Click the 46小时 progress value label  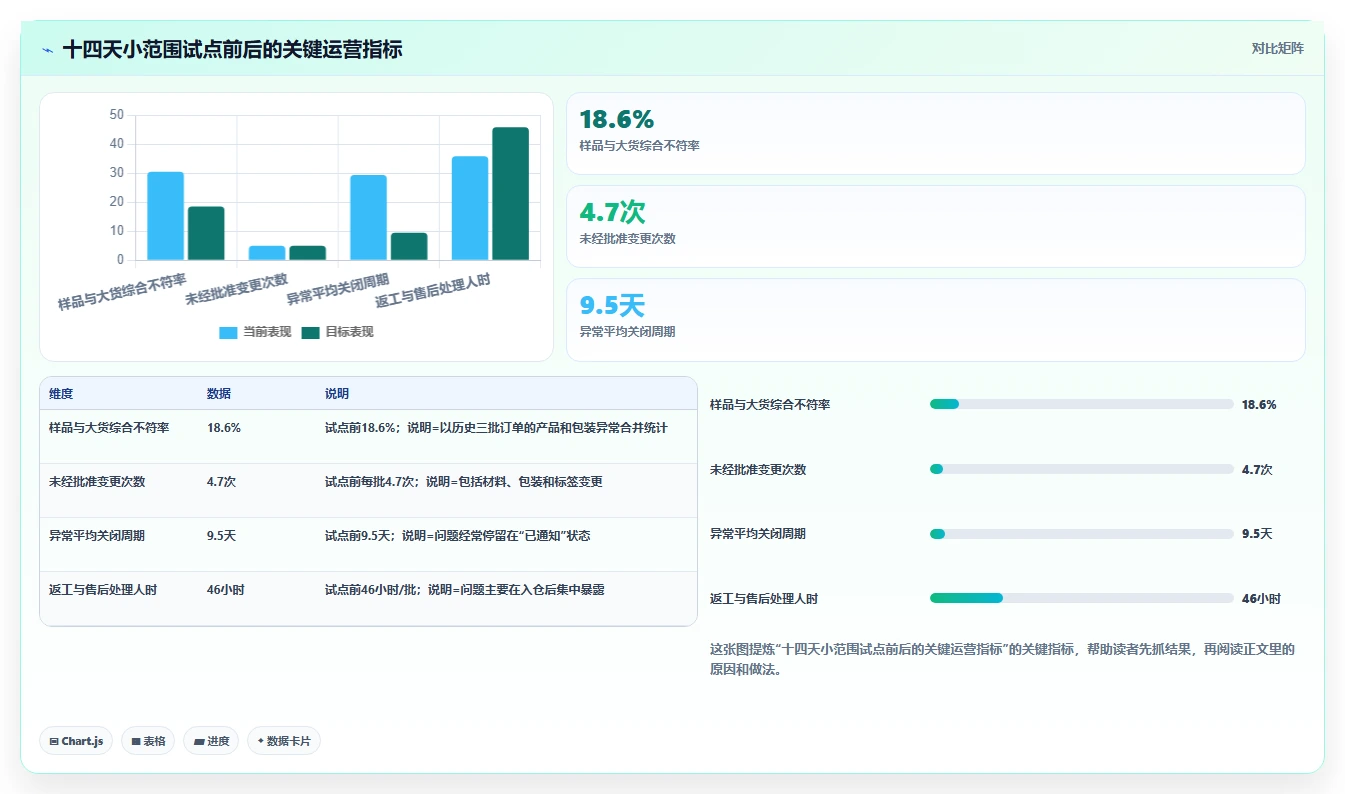point(1261,599)
